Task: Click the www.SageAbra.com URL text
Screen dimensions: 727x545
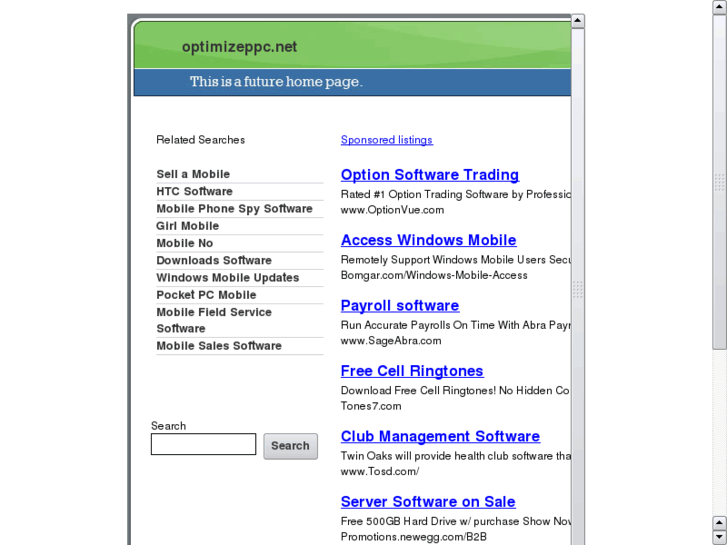Action: (x=391, y=340)
